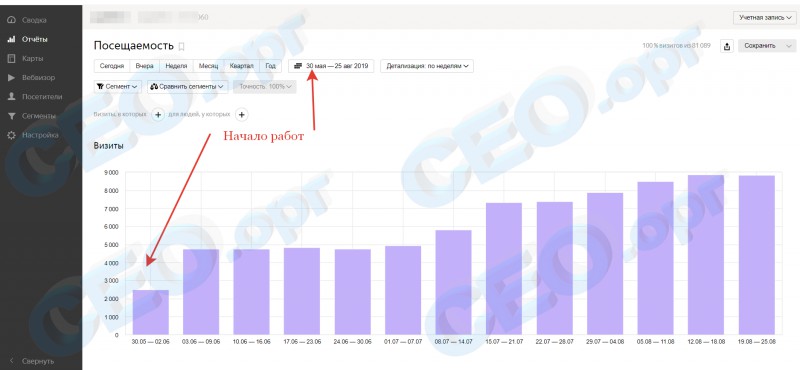Expand the Сохранить dropdown arrow
The height and width of the screenshot is (370, 800).
[x=789, y=46]
